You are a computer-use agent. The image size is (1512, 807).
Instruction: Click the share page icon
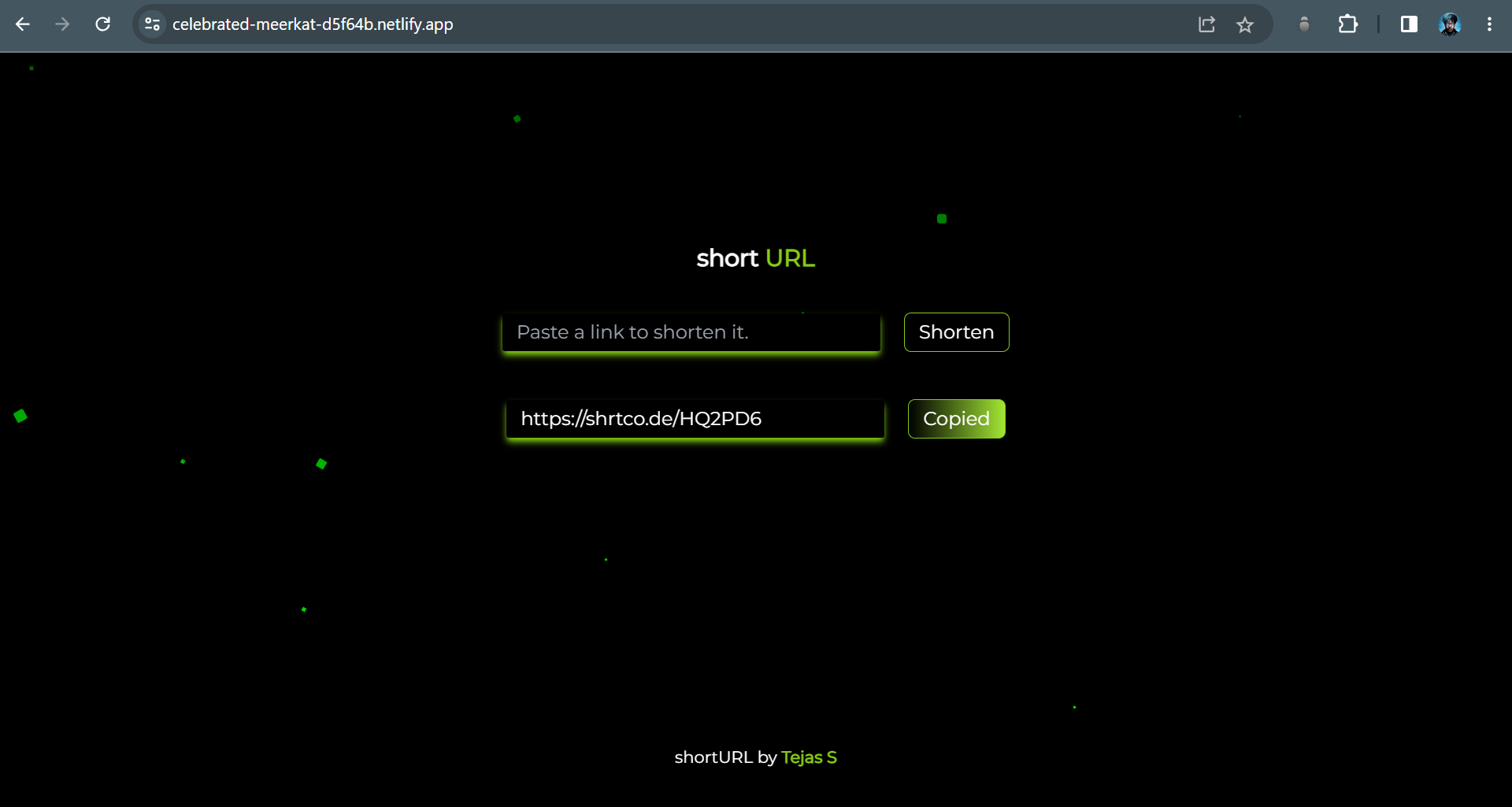(1206, 24)
